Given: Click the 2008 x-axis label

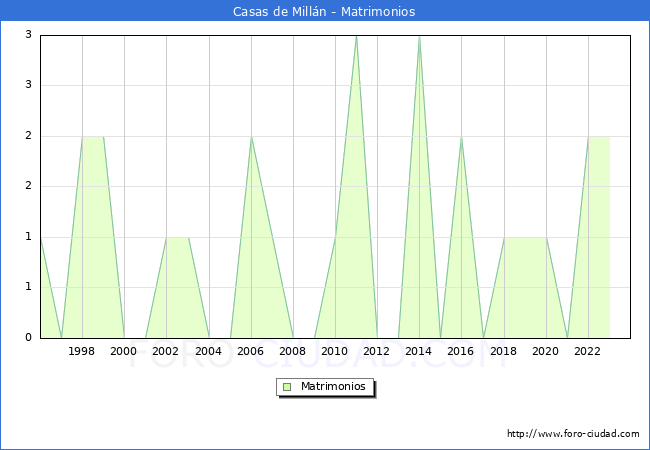Looking at the screenshot, I should 292,351.
